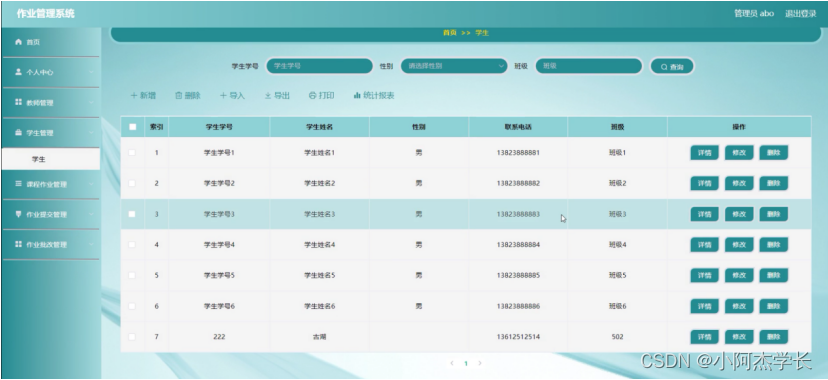Click the 学生姓名 column header
The height and width of the screenshot is (380, 828).
[x=319, y=127]
